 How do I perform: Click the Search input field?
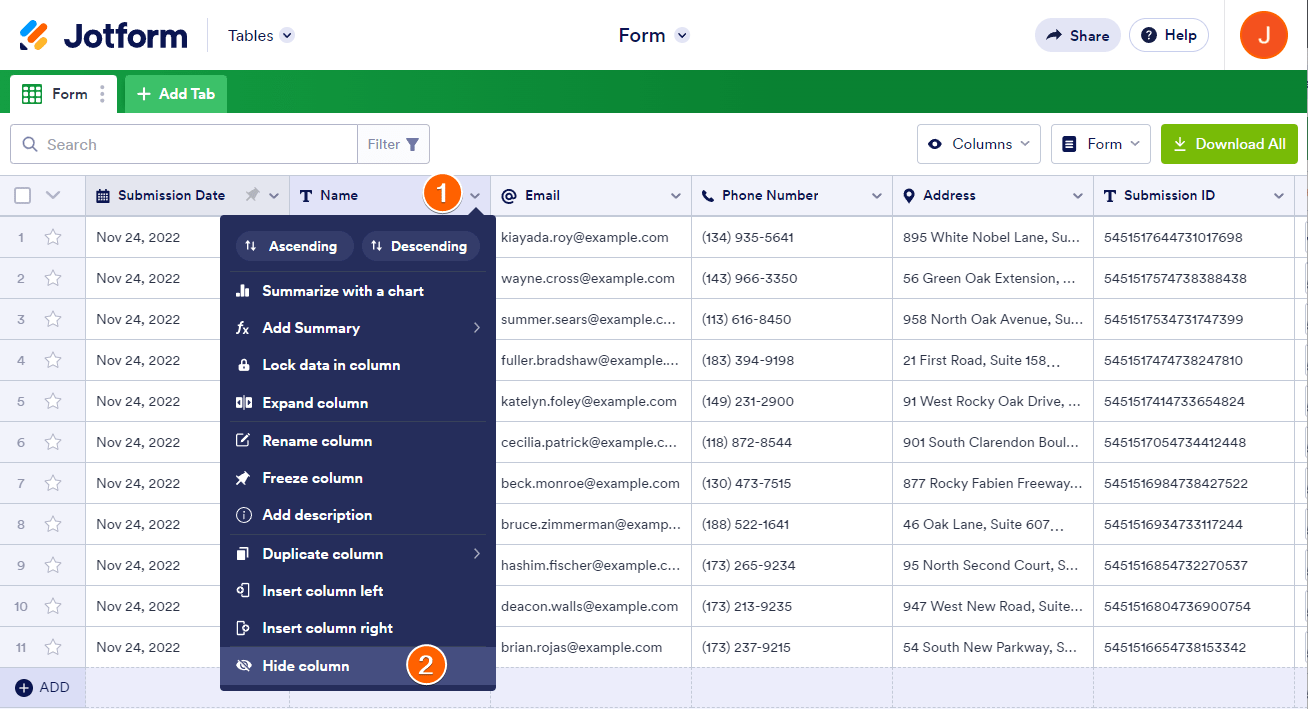click(184, 144)
